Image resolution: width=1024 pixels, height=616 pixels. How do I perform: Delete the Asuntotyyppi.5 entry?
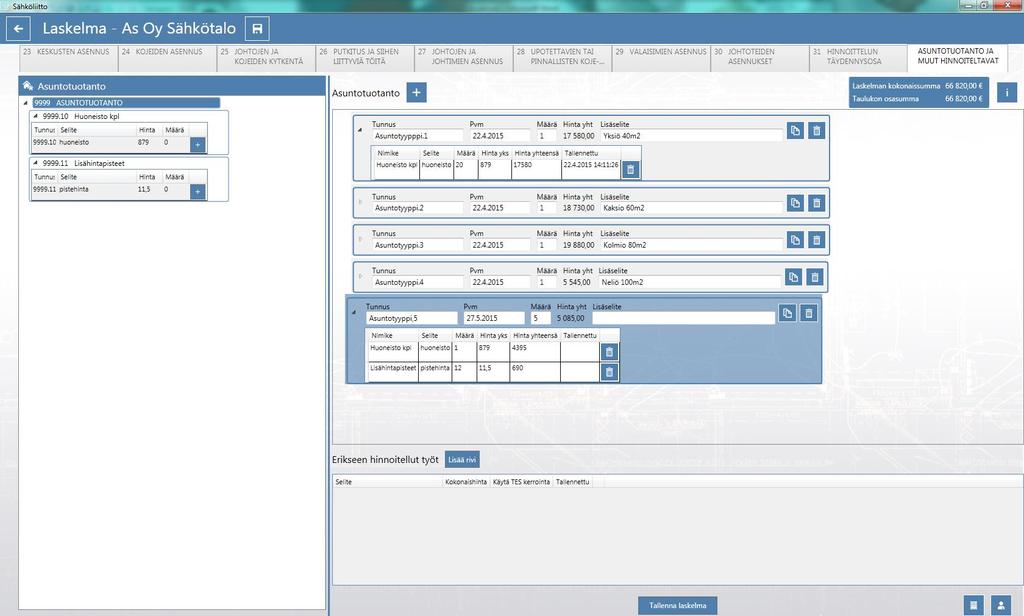point(808,314)
